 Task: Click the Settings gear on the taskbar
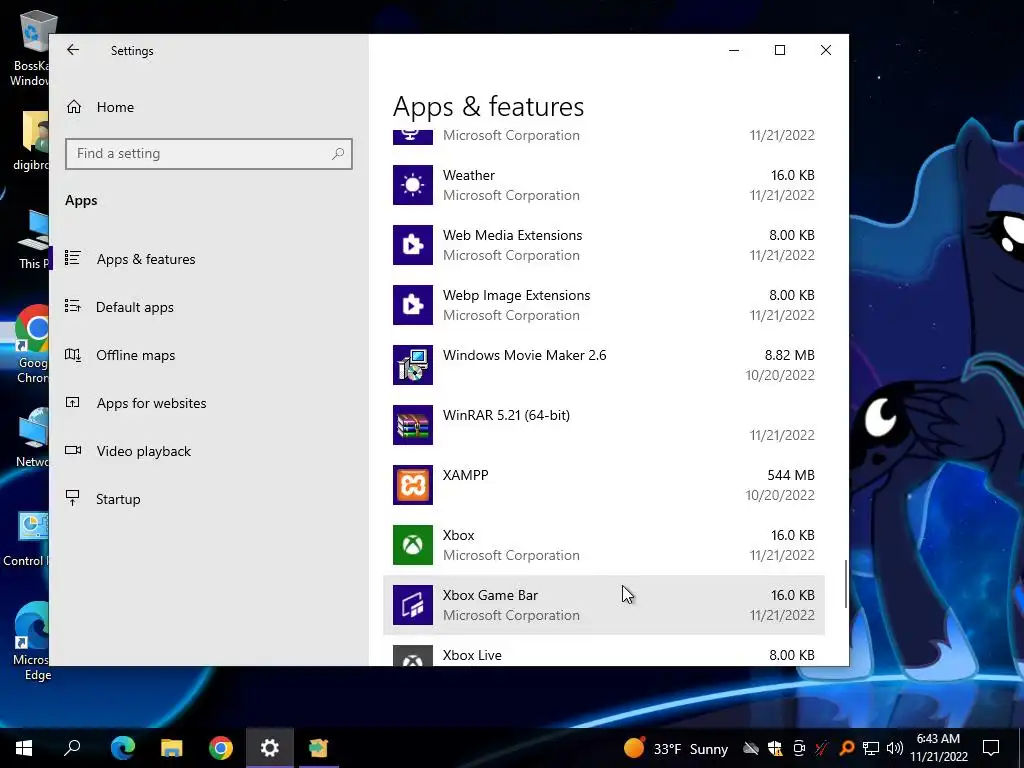point(270,748)
